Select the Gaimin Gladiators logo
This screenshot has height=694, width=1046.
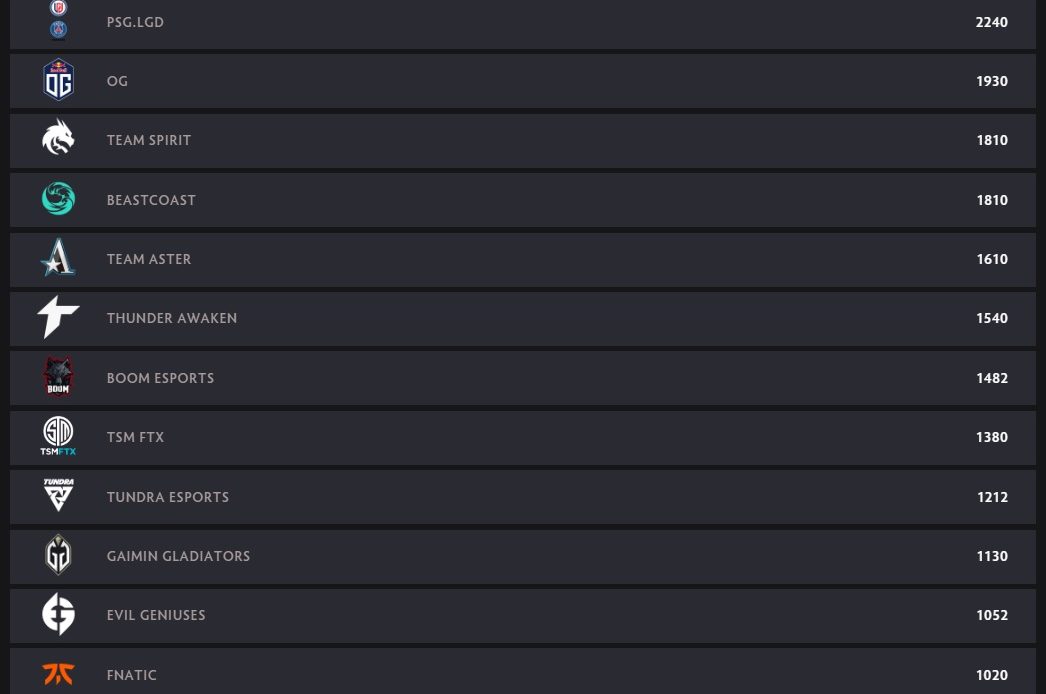tap(58, 555)
